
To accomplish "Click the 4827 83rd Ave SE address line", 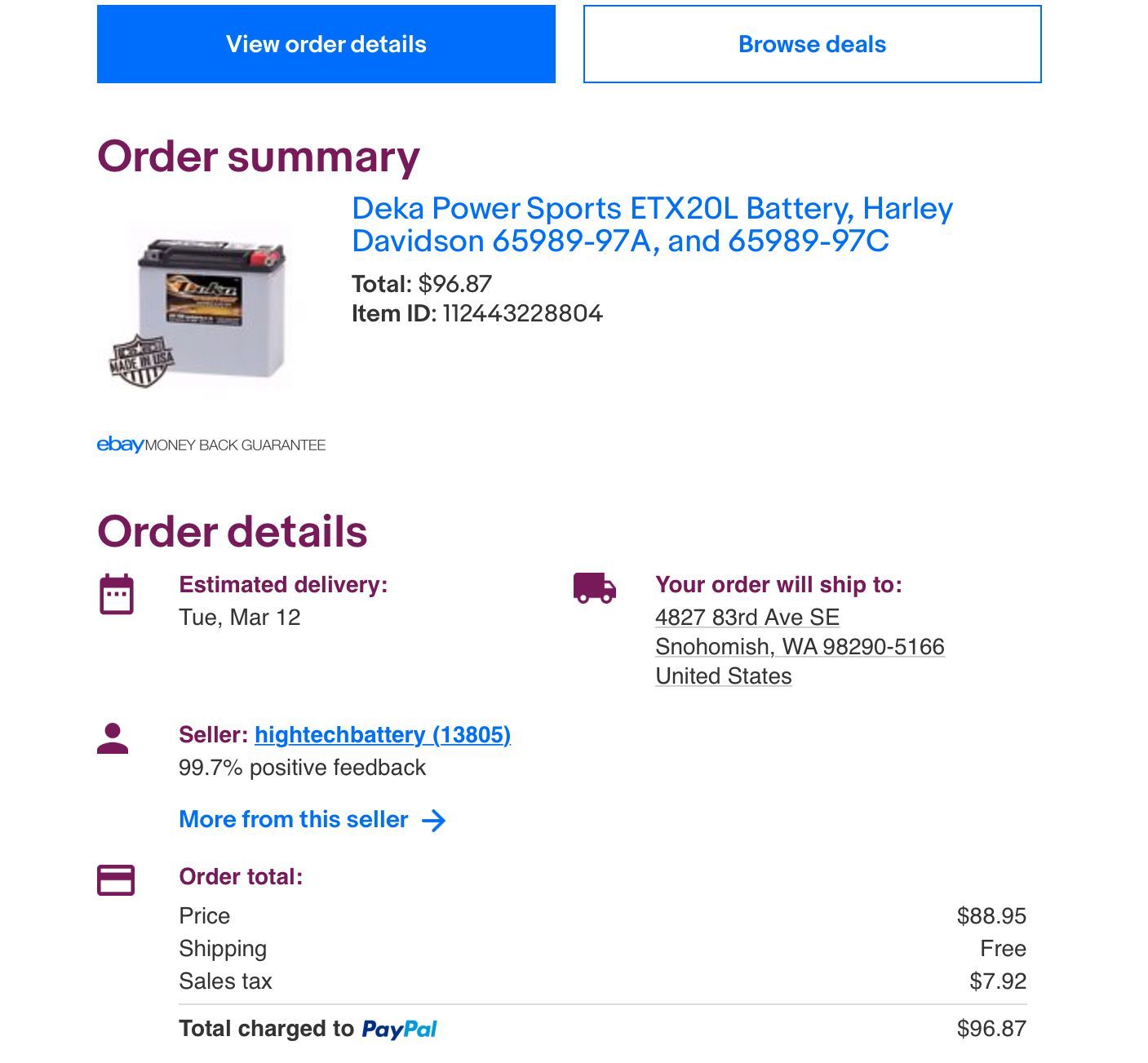I will pos(747,618).
